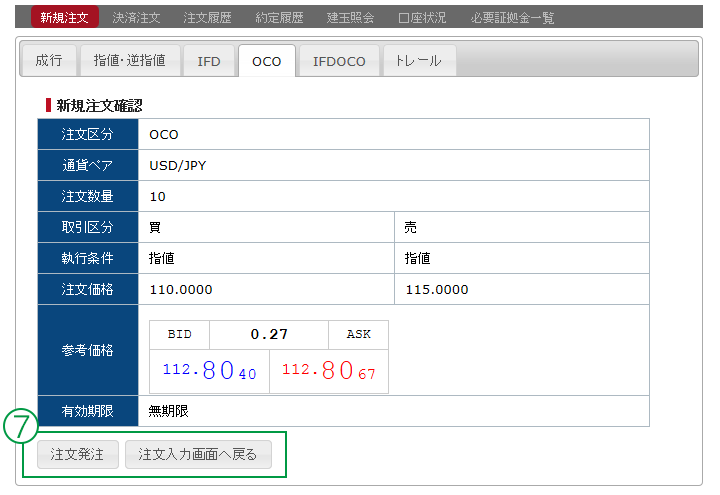The width and height of the screenshot is (720, 495).
Task: Click the ASK label in 参考価格
Action: tap(359, 334)
